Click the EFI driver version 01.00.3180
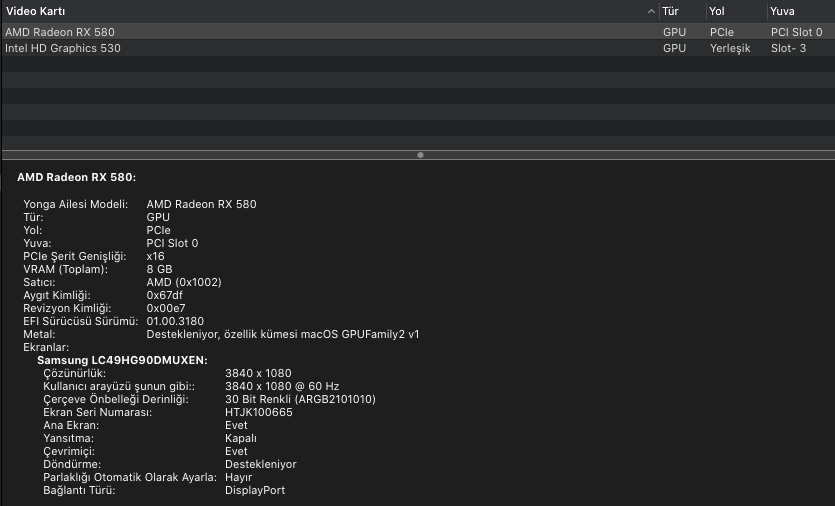Screen dimensions: 835x506 tap(179, 321)
